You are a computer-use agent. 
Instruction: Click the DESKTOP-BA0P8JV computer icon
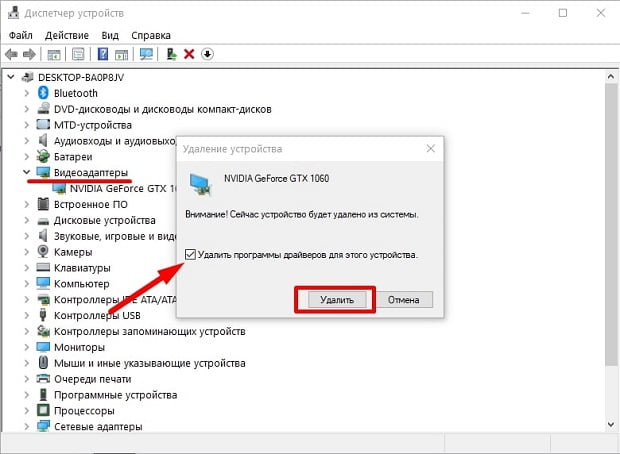coord(27,77)
